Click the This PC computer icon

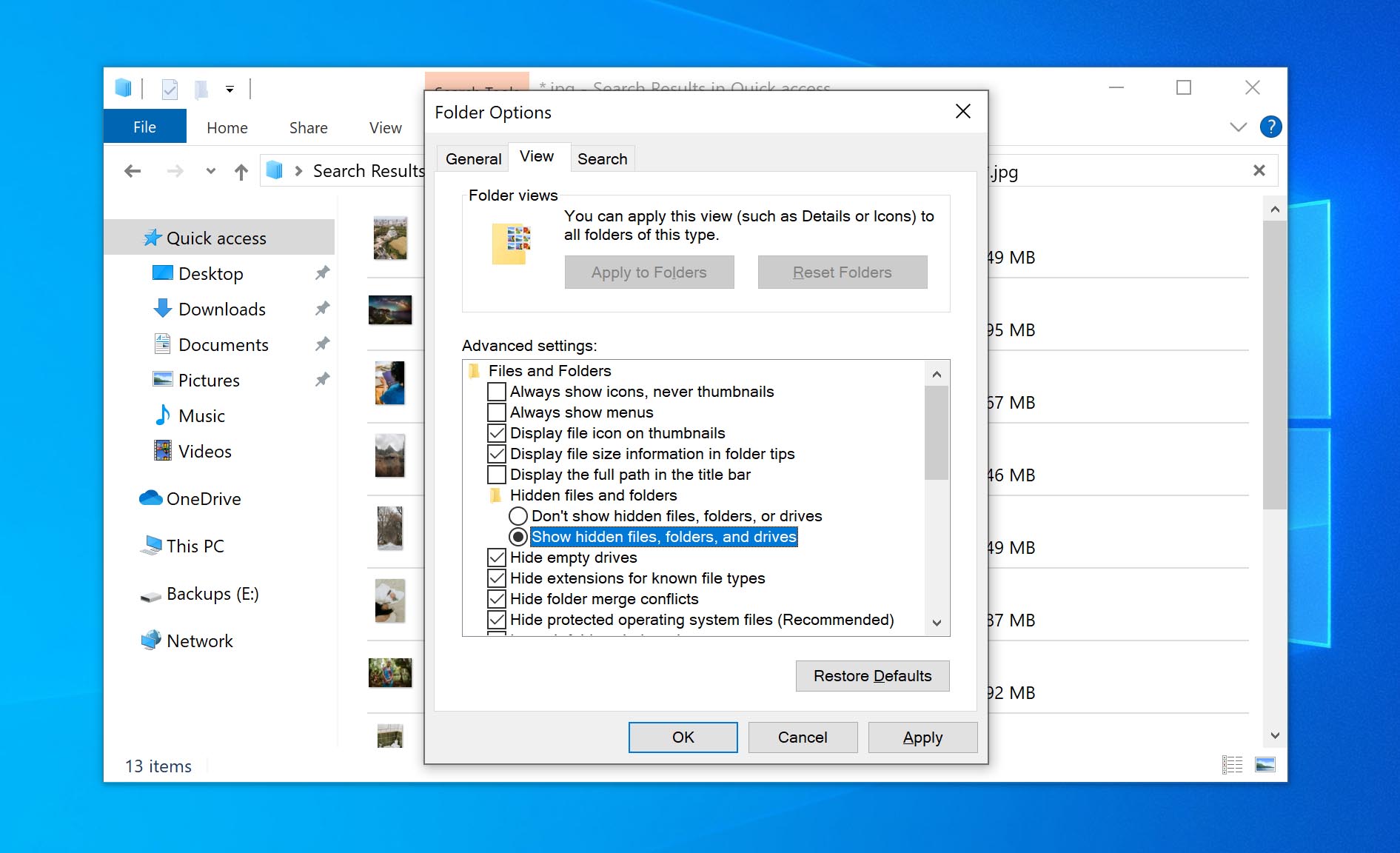pyautogui.click(x=150, y=545)
